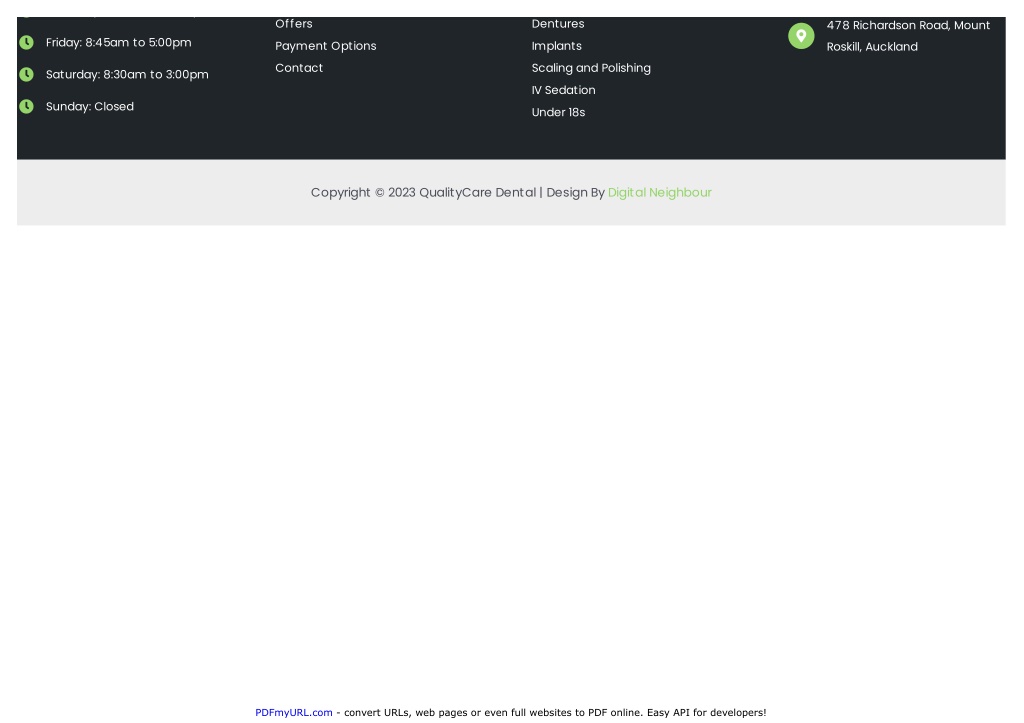Open the Payment Options link
The height and width of the screenshot is (723, 1024).
point(326,46)
